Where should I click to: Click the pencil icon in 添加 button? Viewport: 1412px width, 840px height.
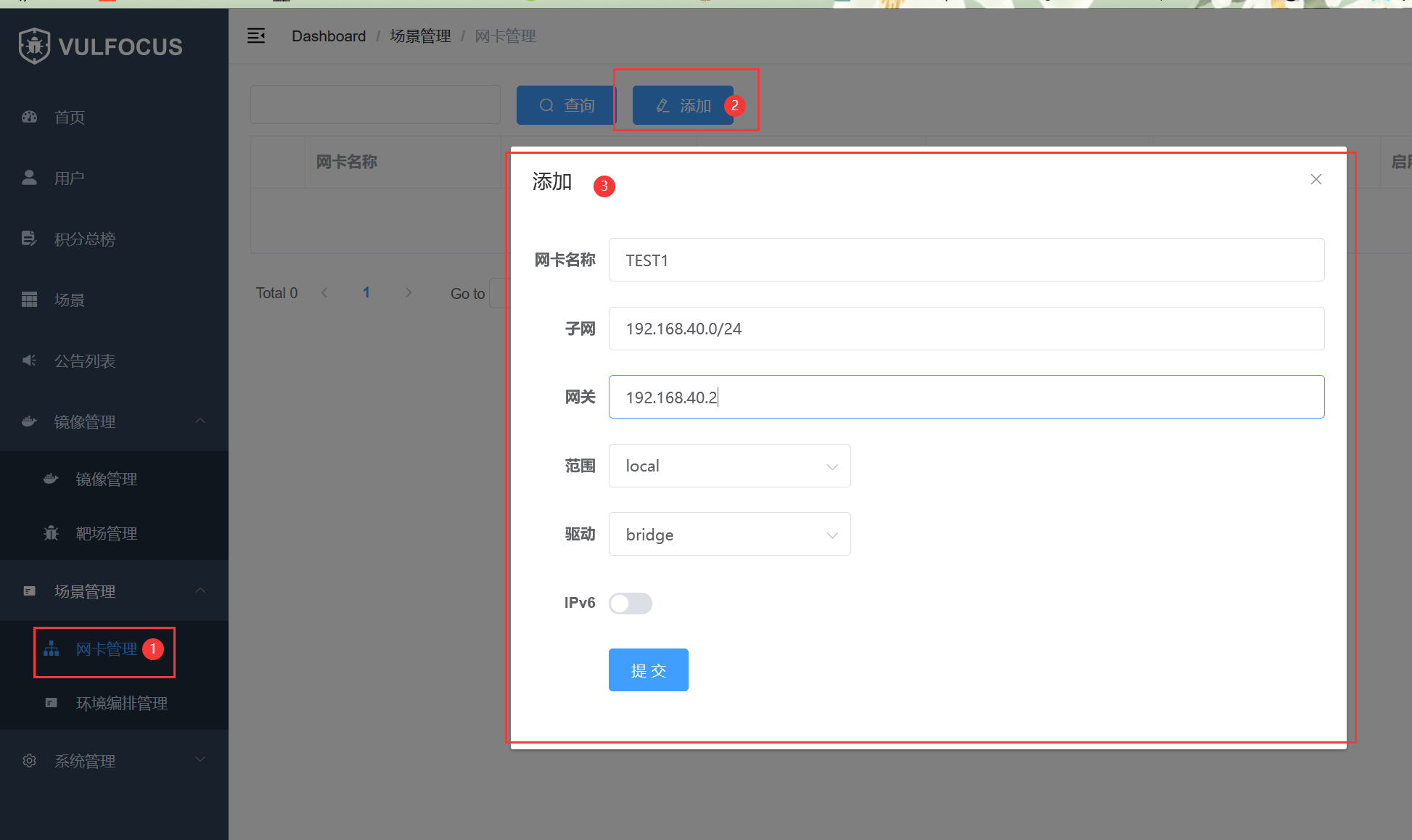(662, 106)
